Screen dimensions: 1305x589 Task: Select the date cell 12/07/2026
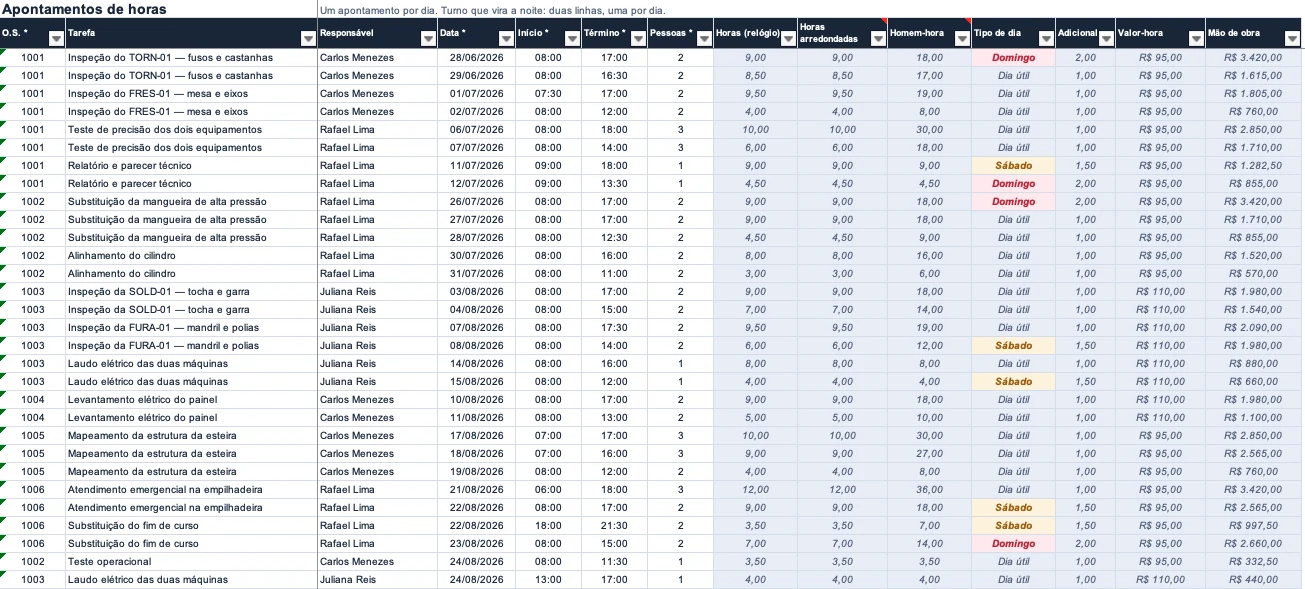[x=476, y=184]
